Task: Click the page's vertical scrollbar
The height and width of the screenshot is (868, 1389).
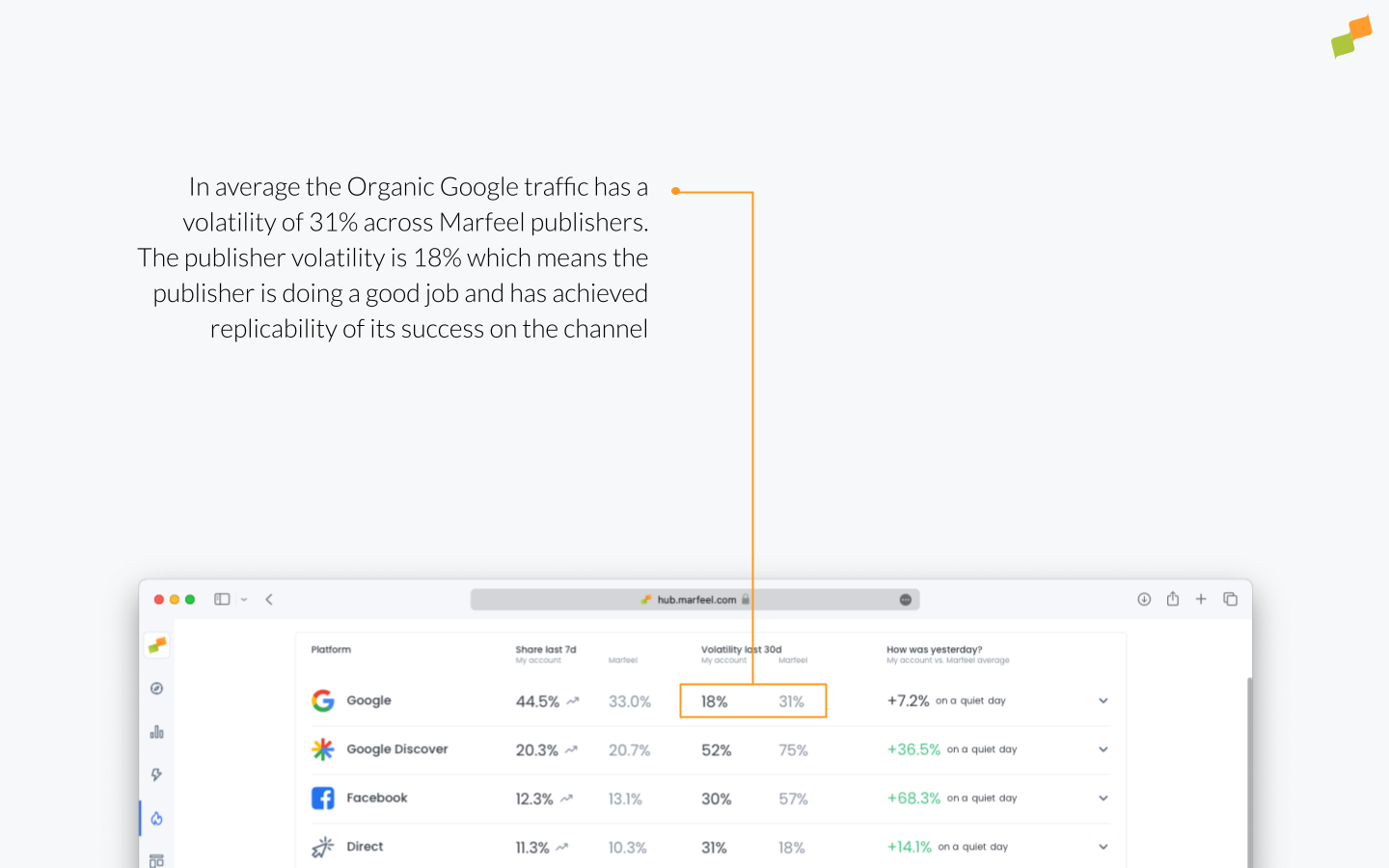Action: pyautogui.click(x=1249, y=772)
